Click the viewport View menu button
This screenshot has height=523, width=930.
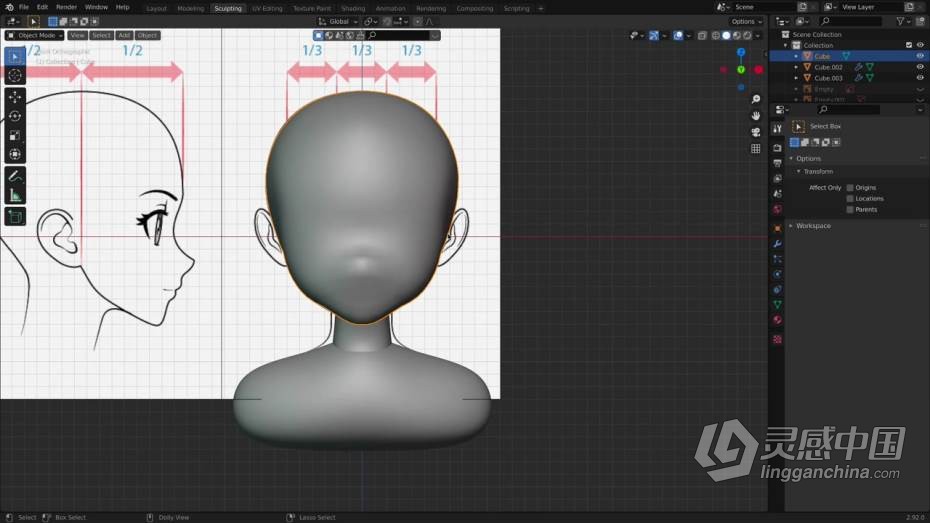click(78, 36)
